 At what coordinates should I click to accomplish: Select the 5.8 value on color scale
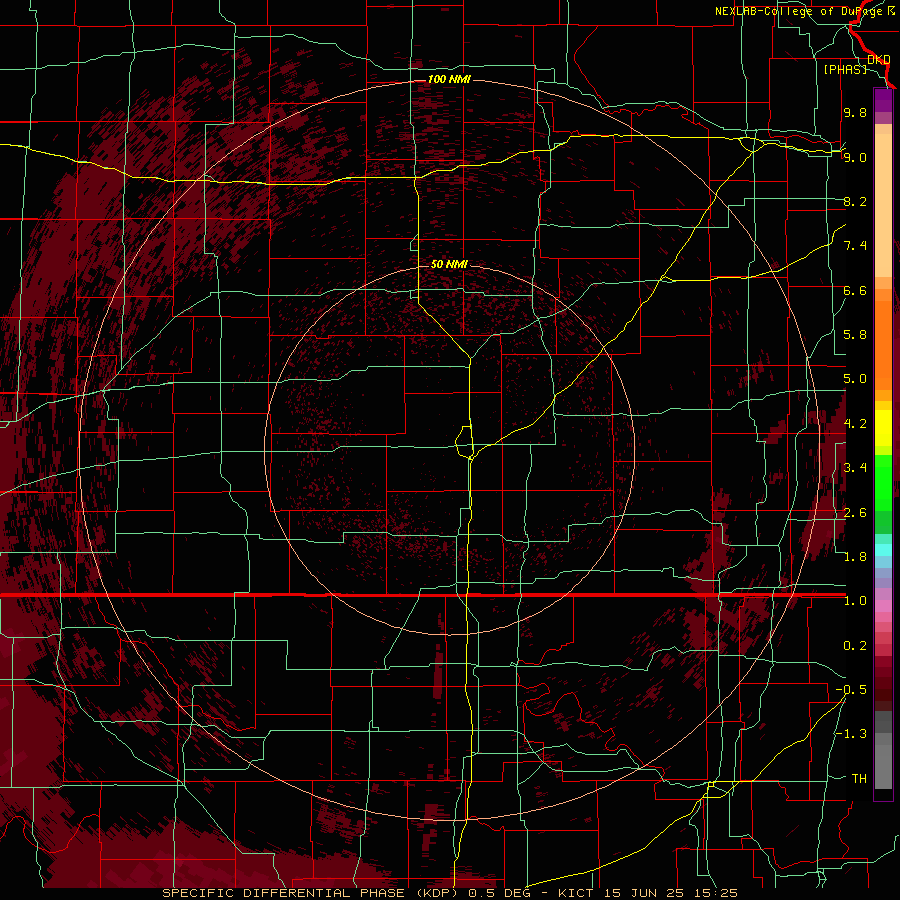coord(855,335)
